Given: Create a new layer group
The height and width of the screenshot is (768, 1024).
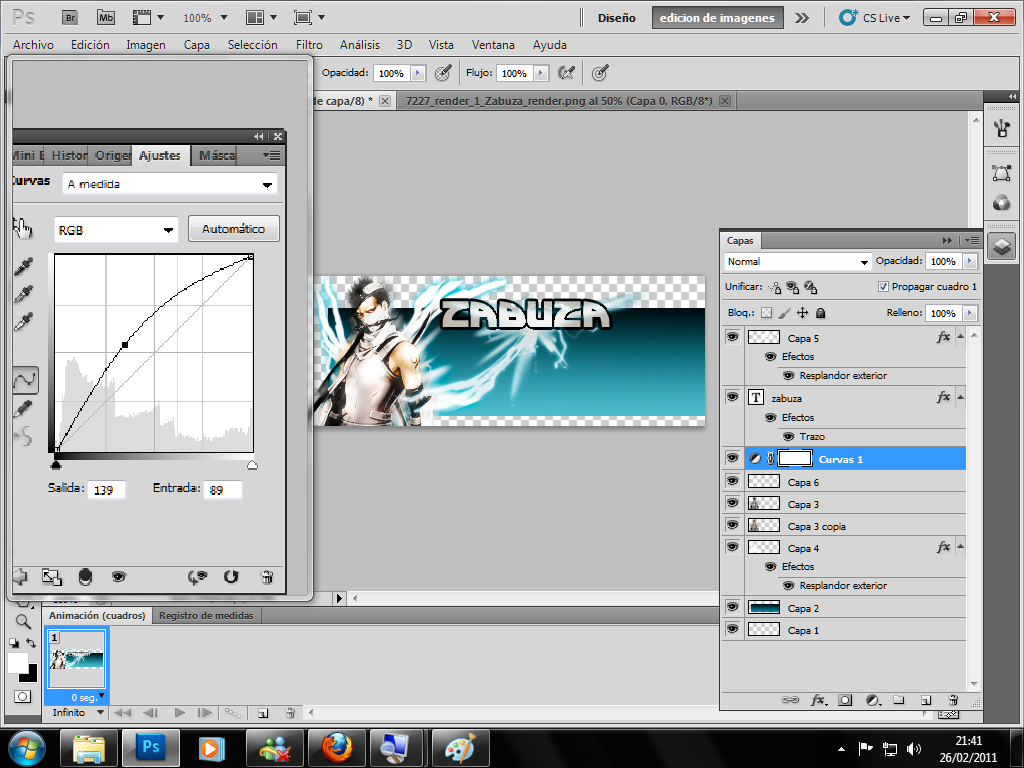Looking at the screenshot, I should tap(899, 700).
